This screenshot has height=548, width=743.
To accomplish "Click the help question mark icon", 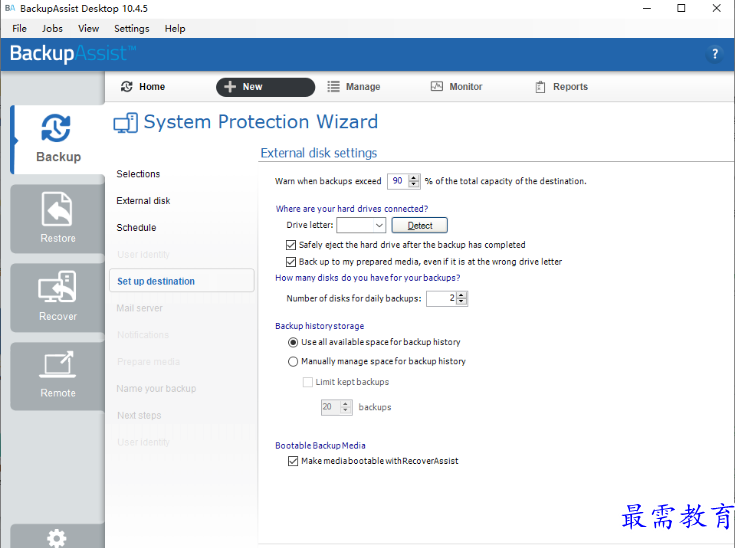I will pos(715,54).
